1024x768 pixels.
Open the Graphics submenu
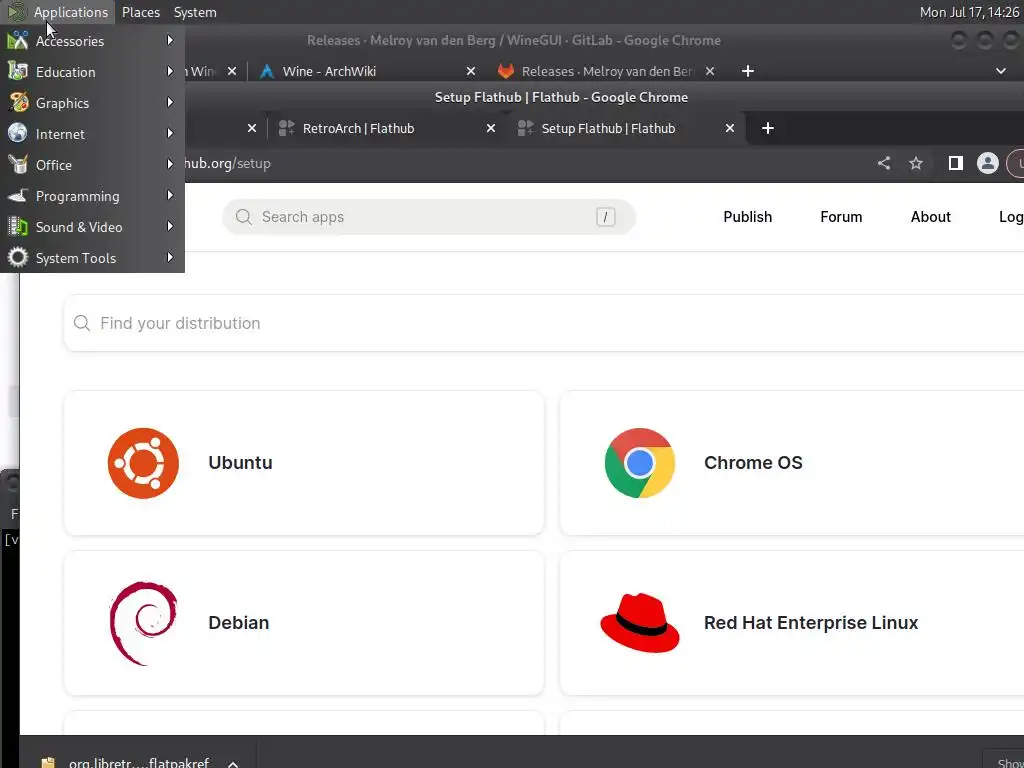[x=92, y=103]
